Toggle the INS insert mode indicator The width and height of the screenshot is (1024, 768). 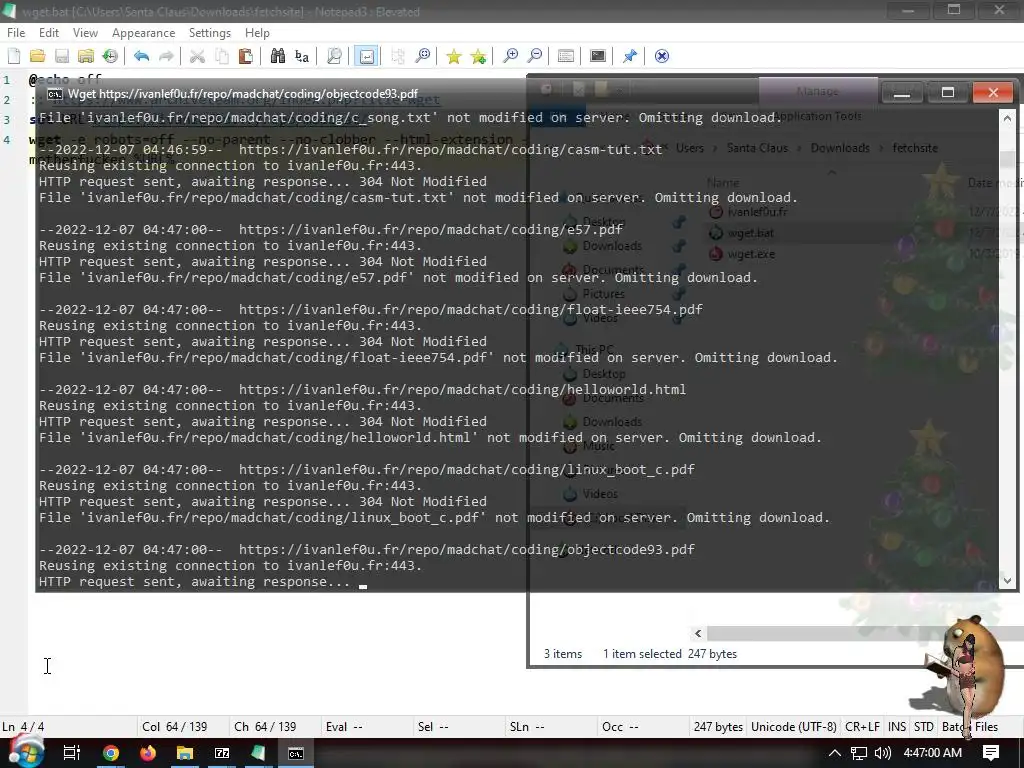coord(897,726)
